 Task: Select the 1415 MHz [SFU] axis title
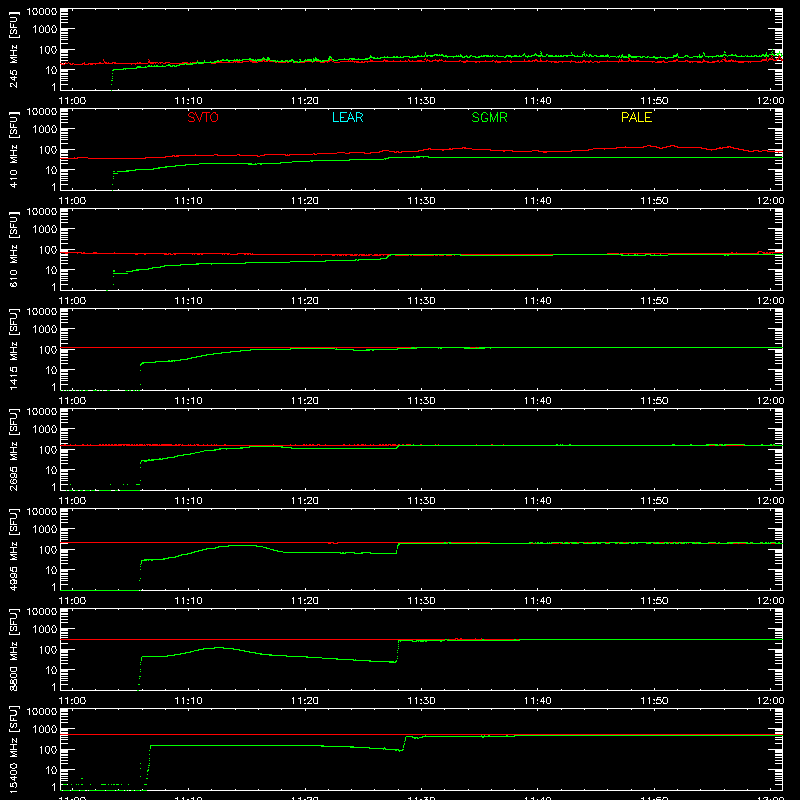pos(13,349)
